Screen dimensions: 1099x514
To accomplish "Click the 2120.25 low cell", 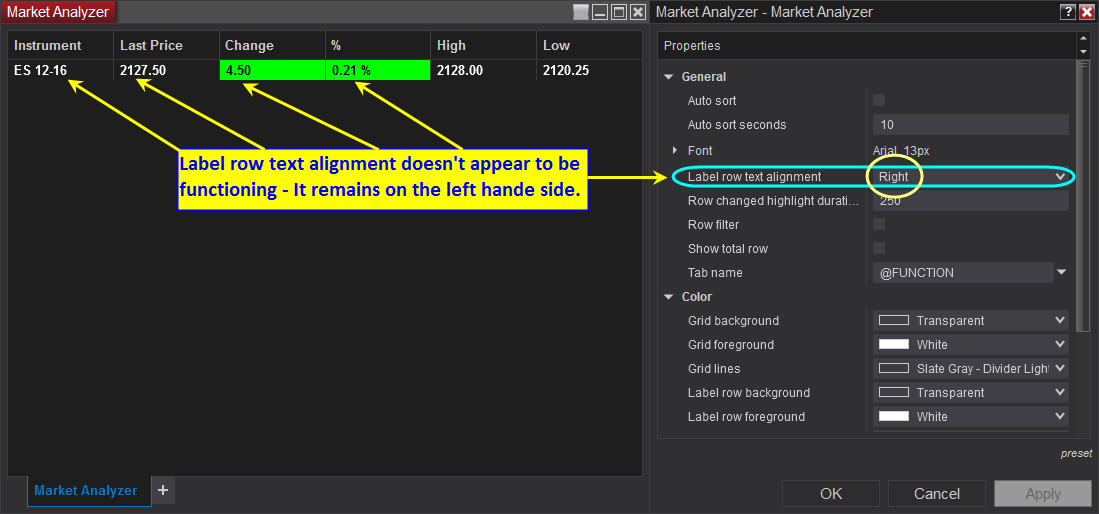I will click(x=589, y=70).
